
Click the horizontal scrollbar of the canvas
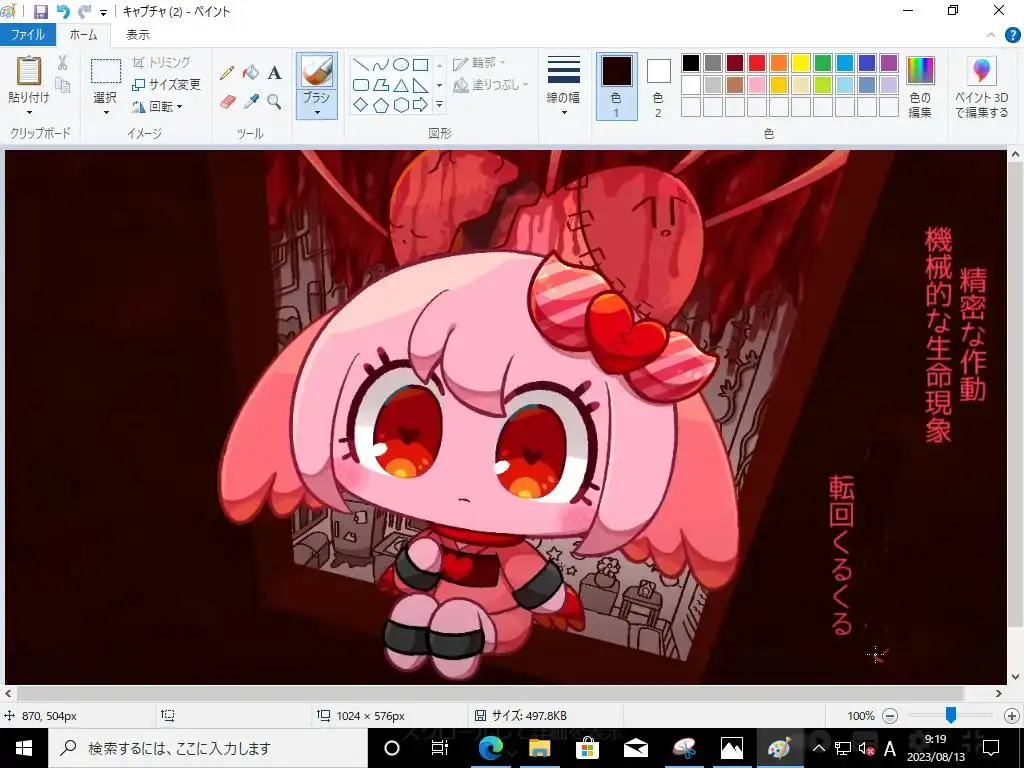[x=490, y=693]
